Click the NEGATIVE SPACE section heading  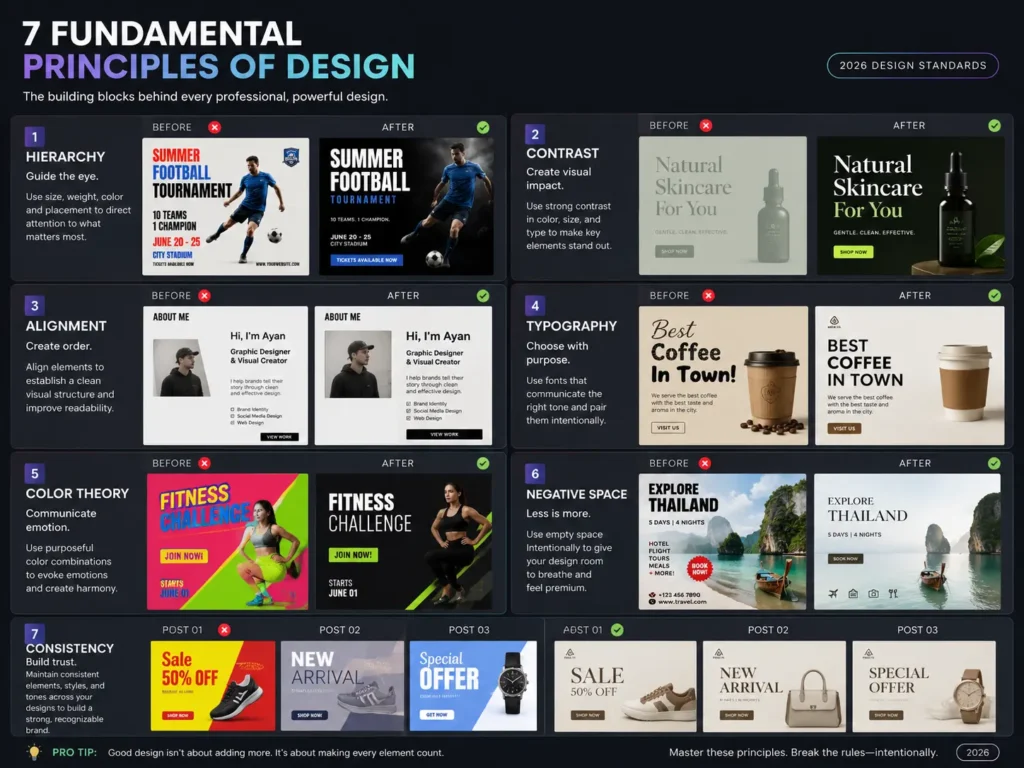tap(577, 494)
